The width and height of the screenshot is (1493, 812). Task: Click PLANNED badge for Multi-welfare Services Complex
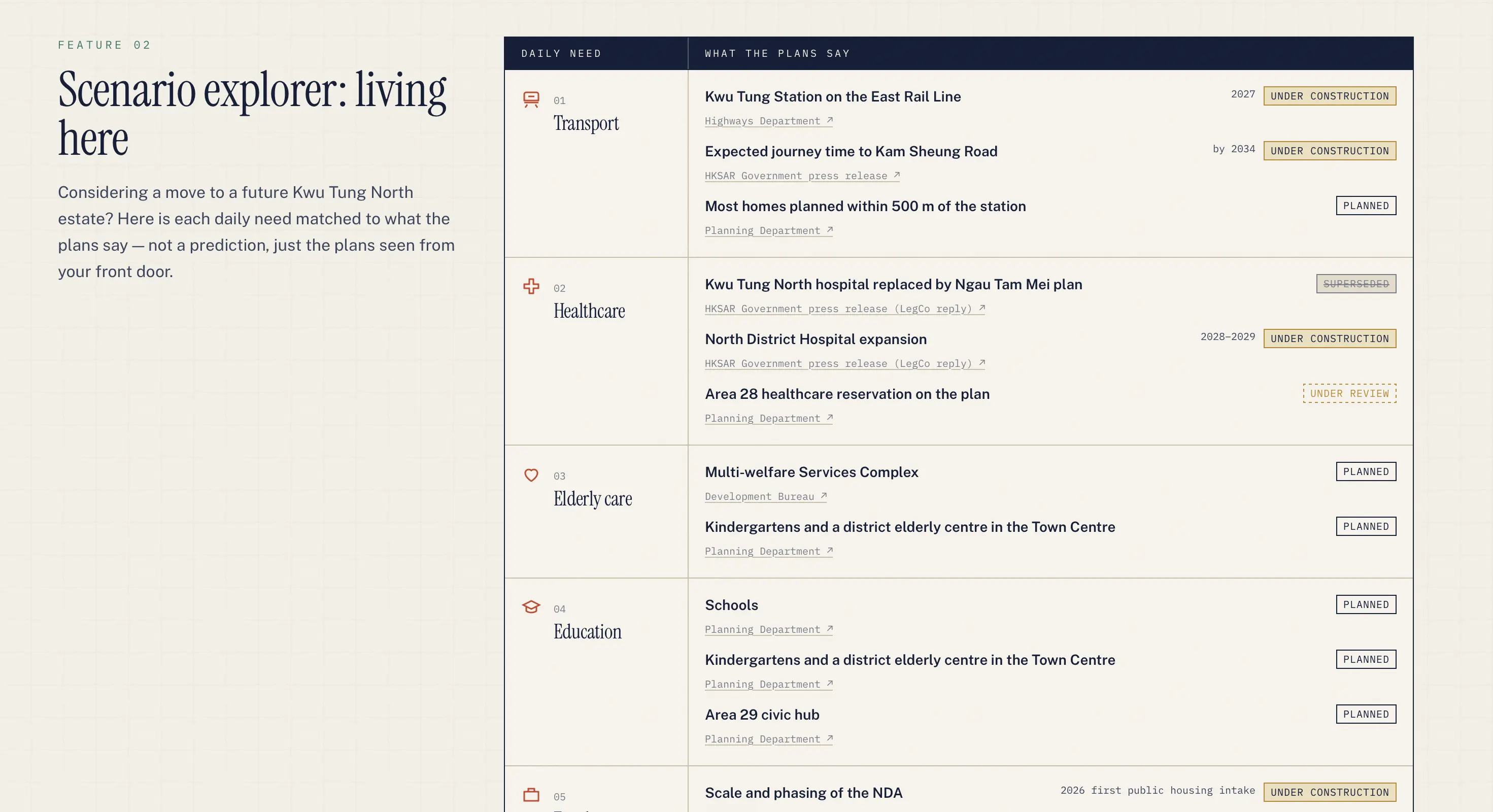pyautogui.click(x=1366, y=472)
